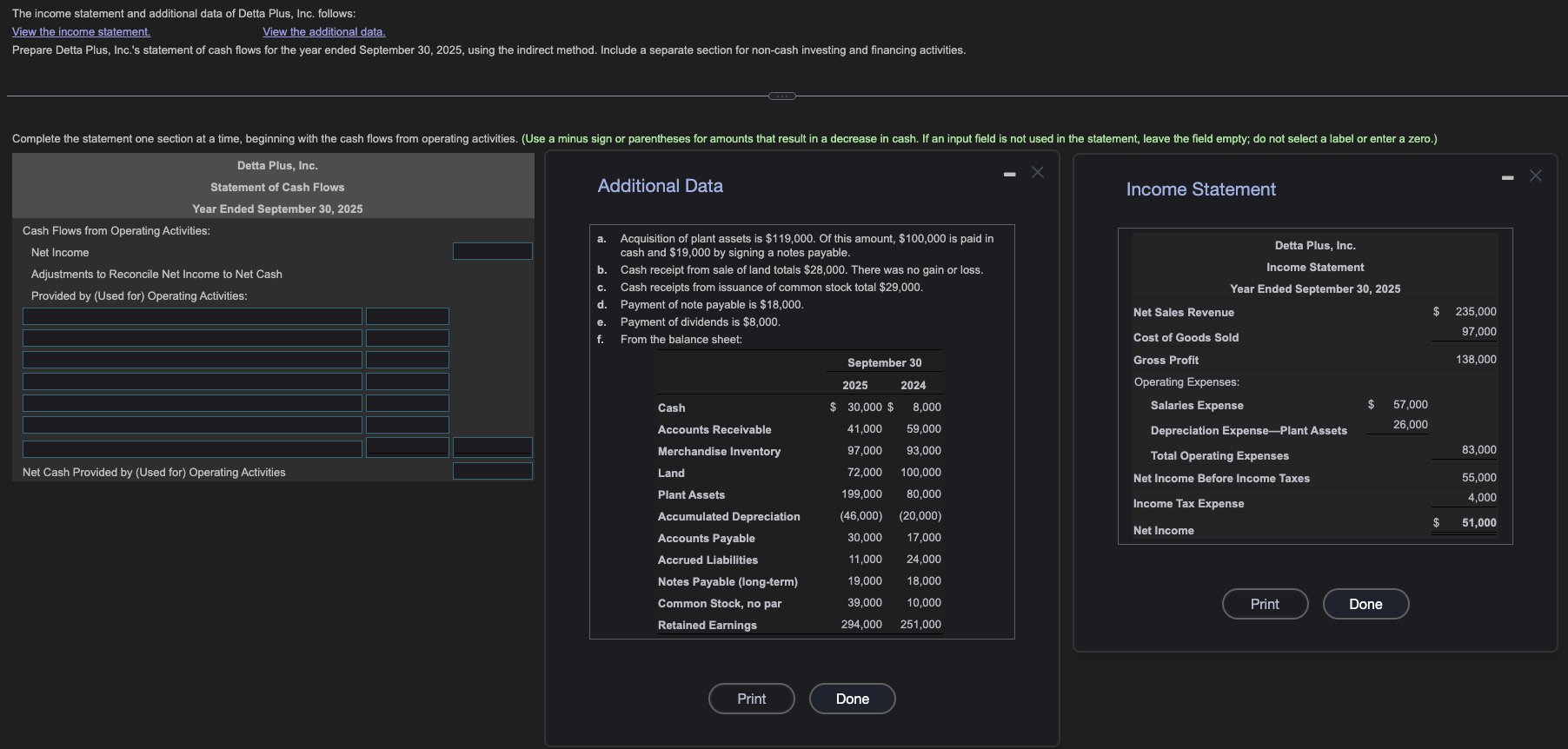Screen dimensions: 1568x749
Task: Click the sixth adjustment amount field
Action: click(x=408, y=425)
